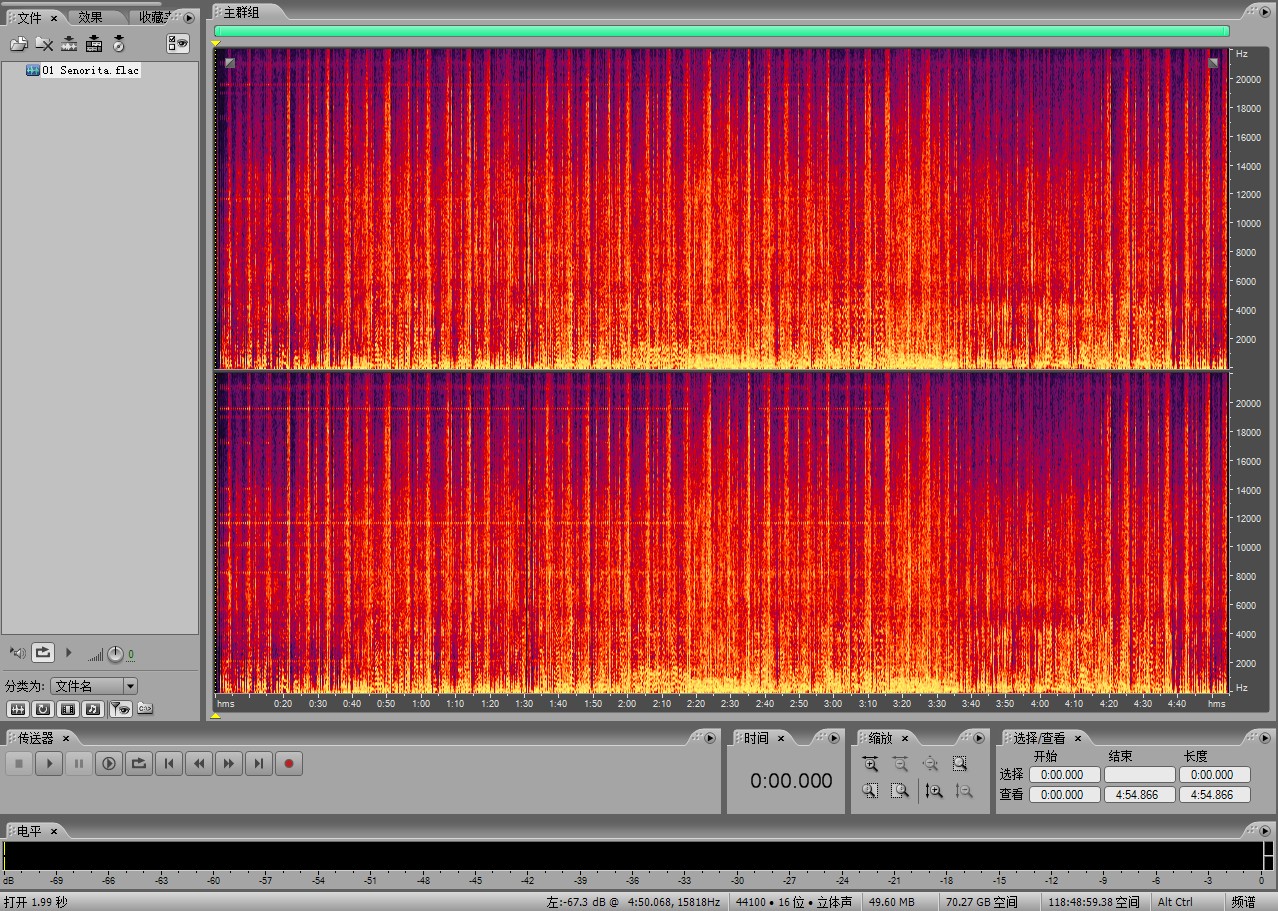Click the Zoom out vertically icon
This screenshot has height=911, width=1278.
click(964, 791)
